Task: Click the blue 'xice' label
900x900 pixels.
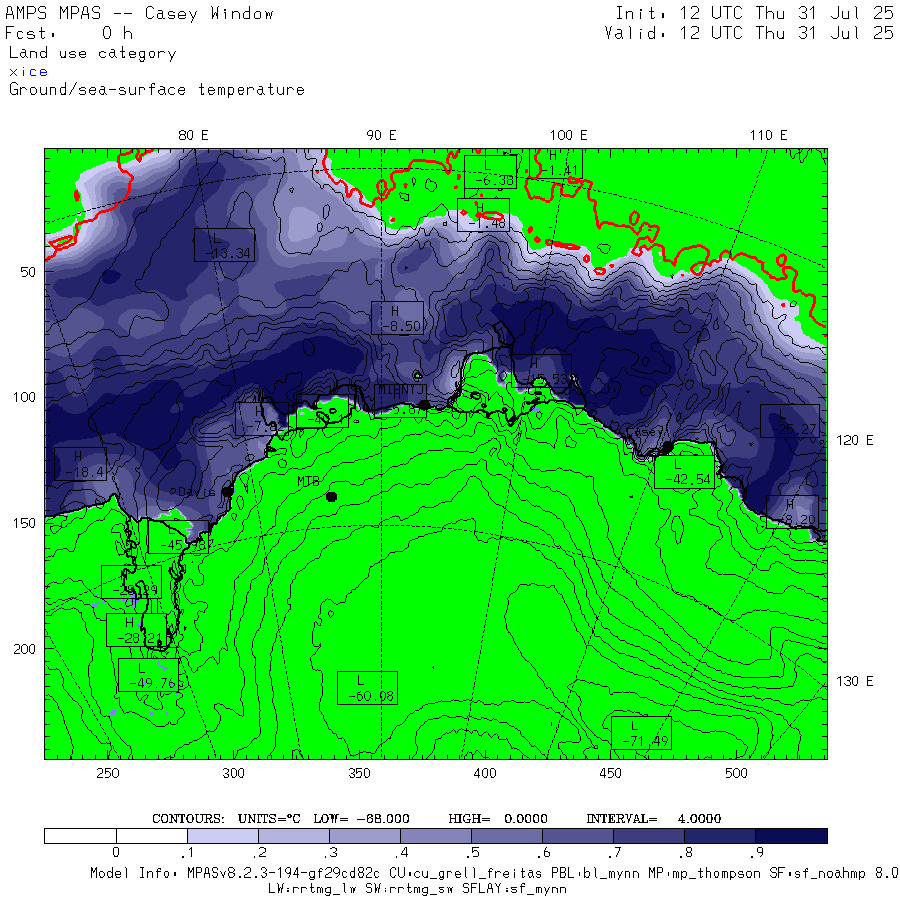Action: [28, 72]
